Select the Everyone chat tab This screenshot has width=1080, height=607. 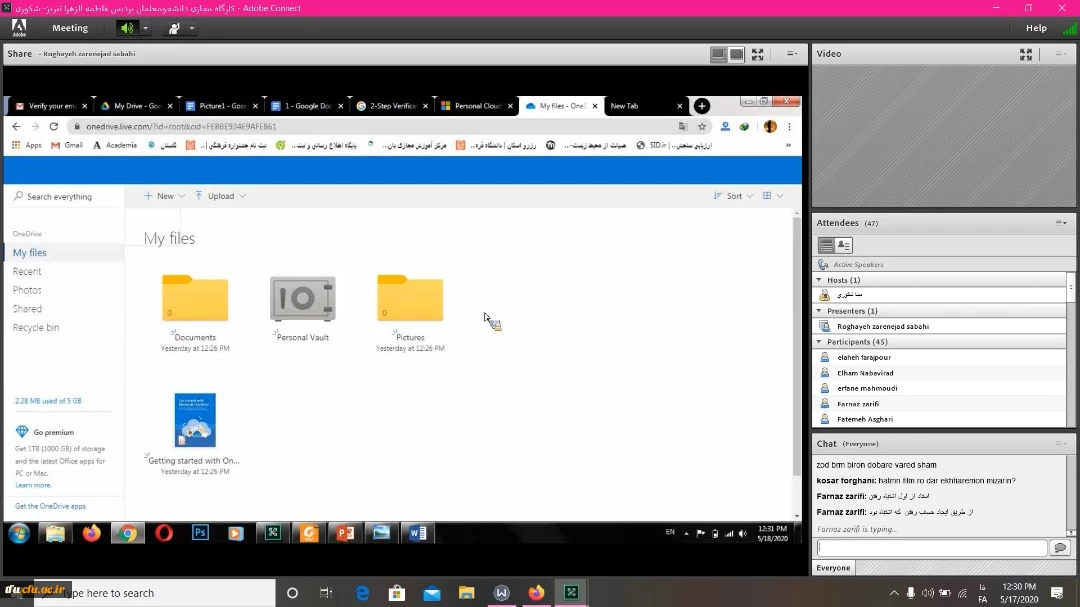pos(834,568)
